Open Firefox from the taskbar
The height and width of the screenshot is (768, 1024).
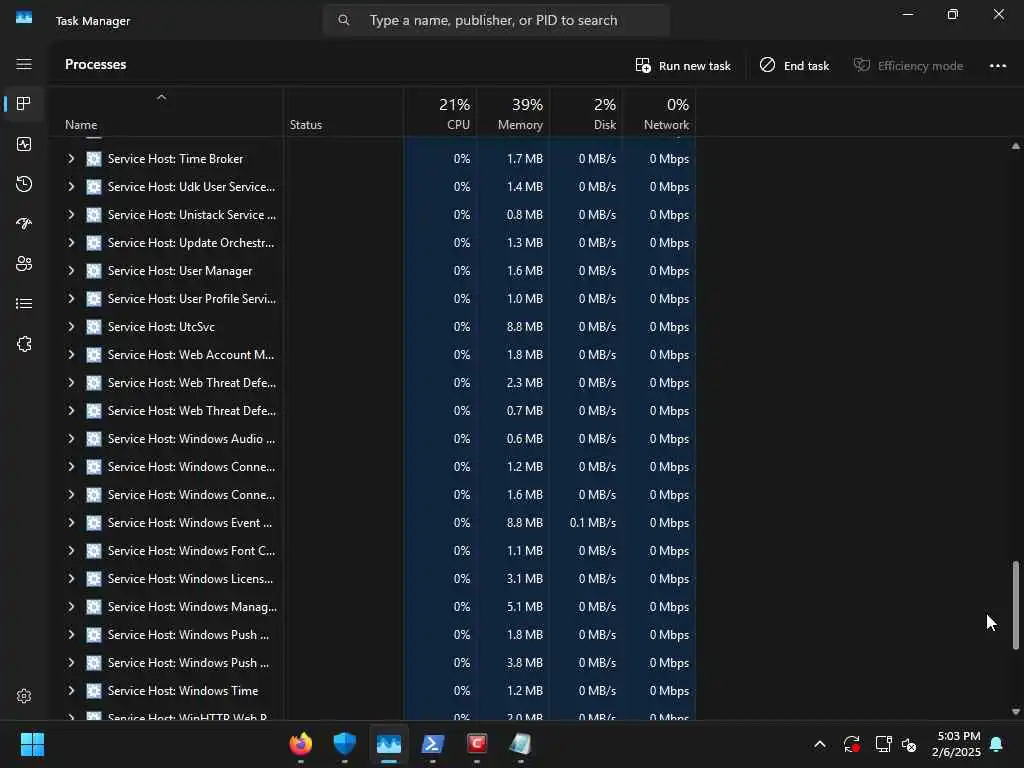coord(301,744)
